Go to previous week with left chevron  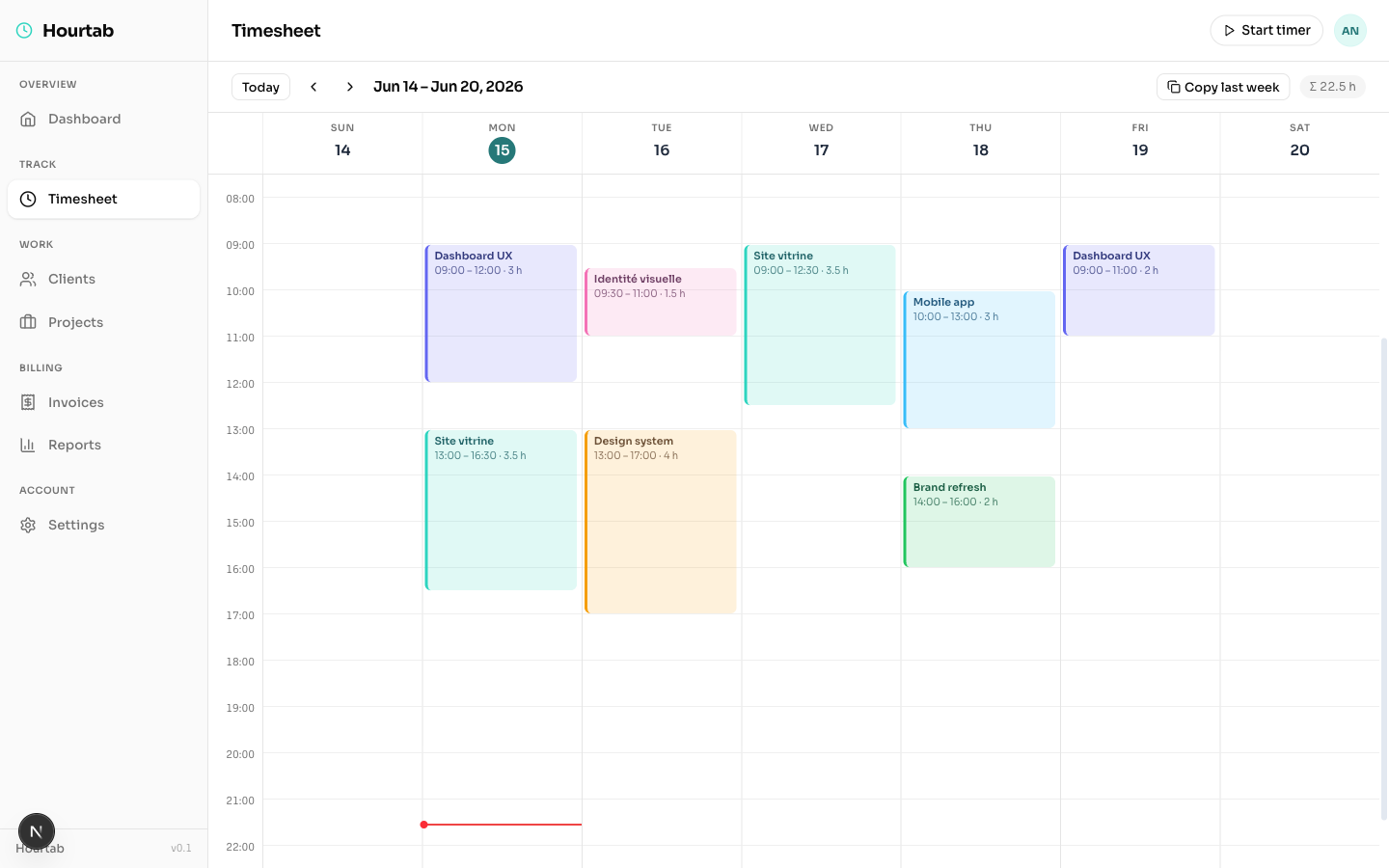click(x=313, y=87)
